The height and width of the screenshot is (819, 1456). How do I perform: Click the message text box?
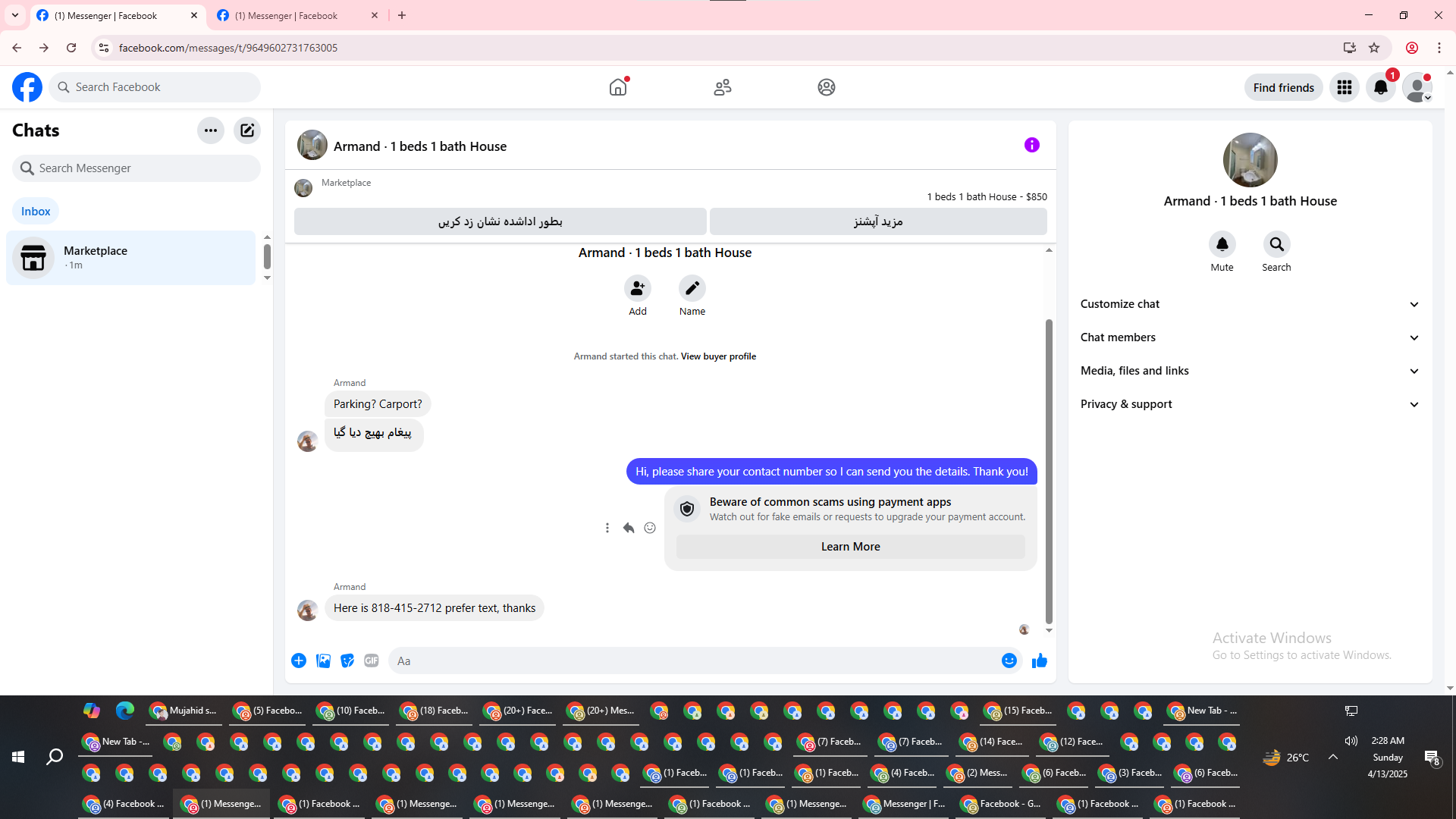705,661
